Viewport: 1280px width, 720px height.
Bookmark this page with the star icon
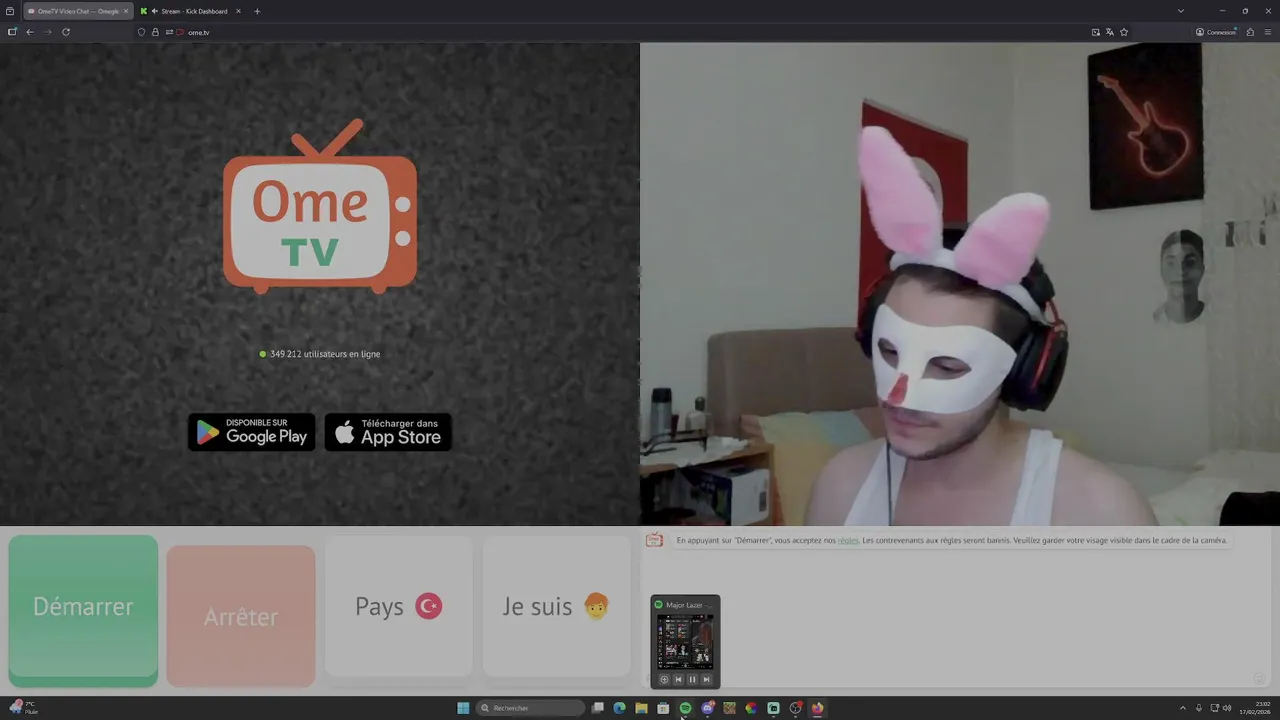coord(1124,32)
